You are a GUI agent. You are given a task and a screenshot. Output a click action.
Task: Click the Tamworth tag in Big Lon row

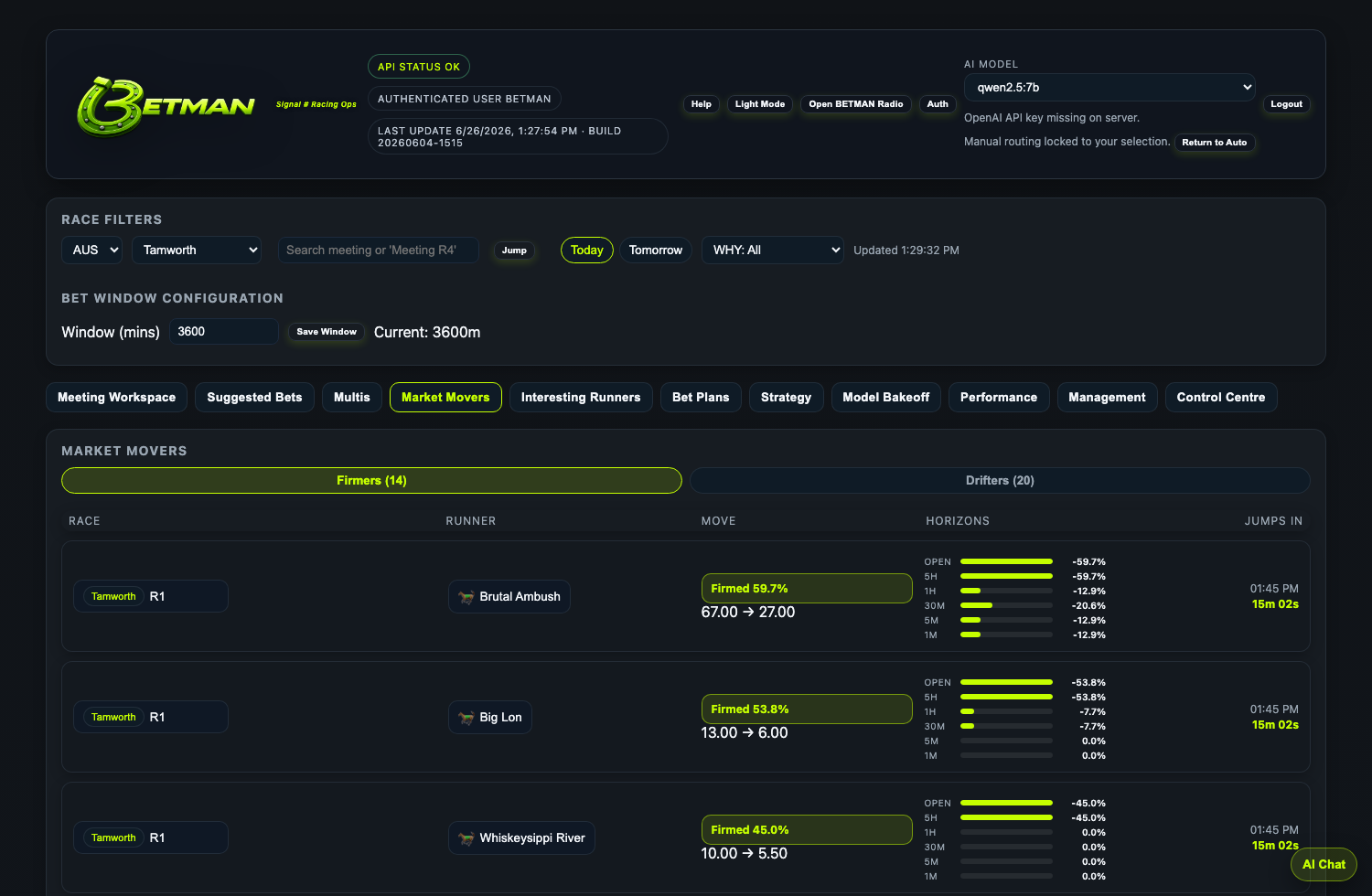tap(113, 717)
